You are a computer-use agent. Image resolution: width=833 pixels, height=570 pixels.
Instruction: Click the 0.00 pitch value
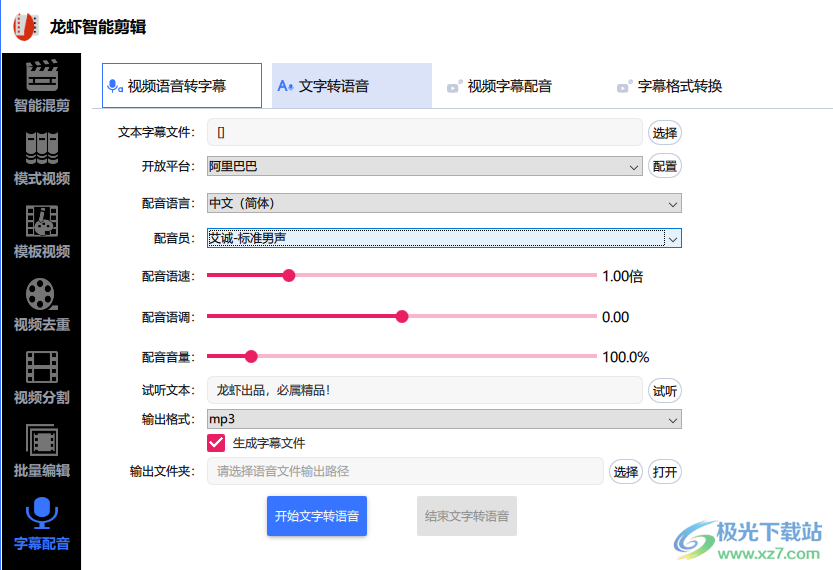[x=616, y=317]
